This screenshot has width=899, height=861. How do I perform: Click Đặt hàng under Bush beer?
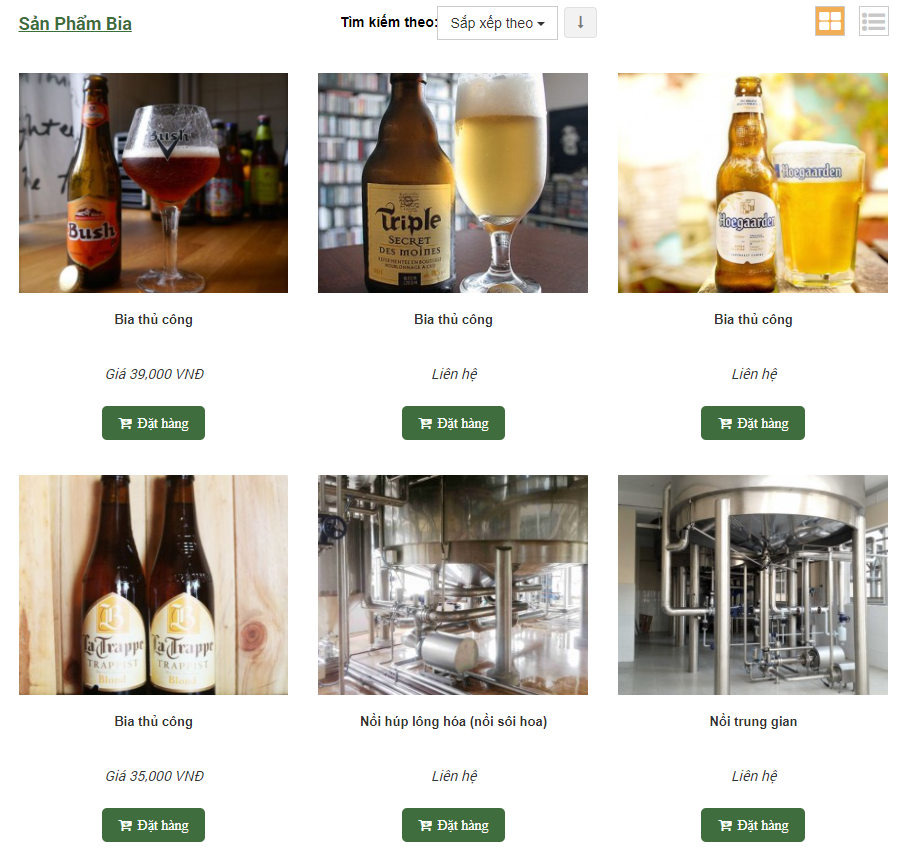(153, 423)
